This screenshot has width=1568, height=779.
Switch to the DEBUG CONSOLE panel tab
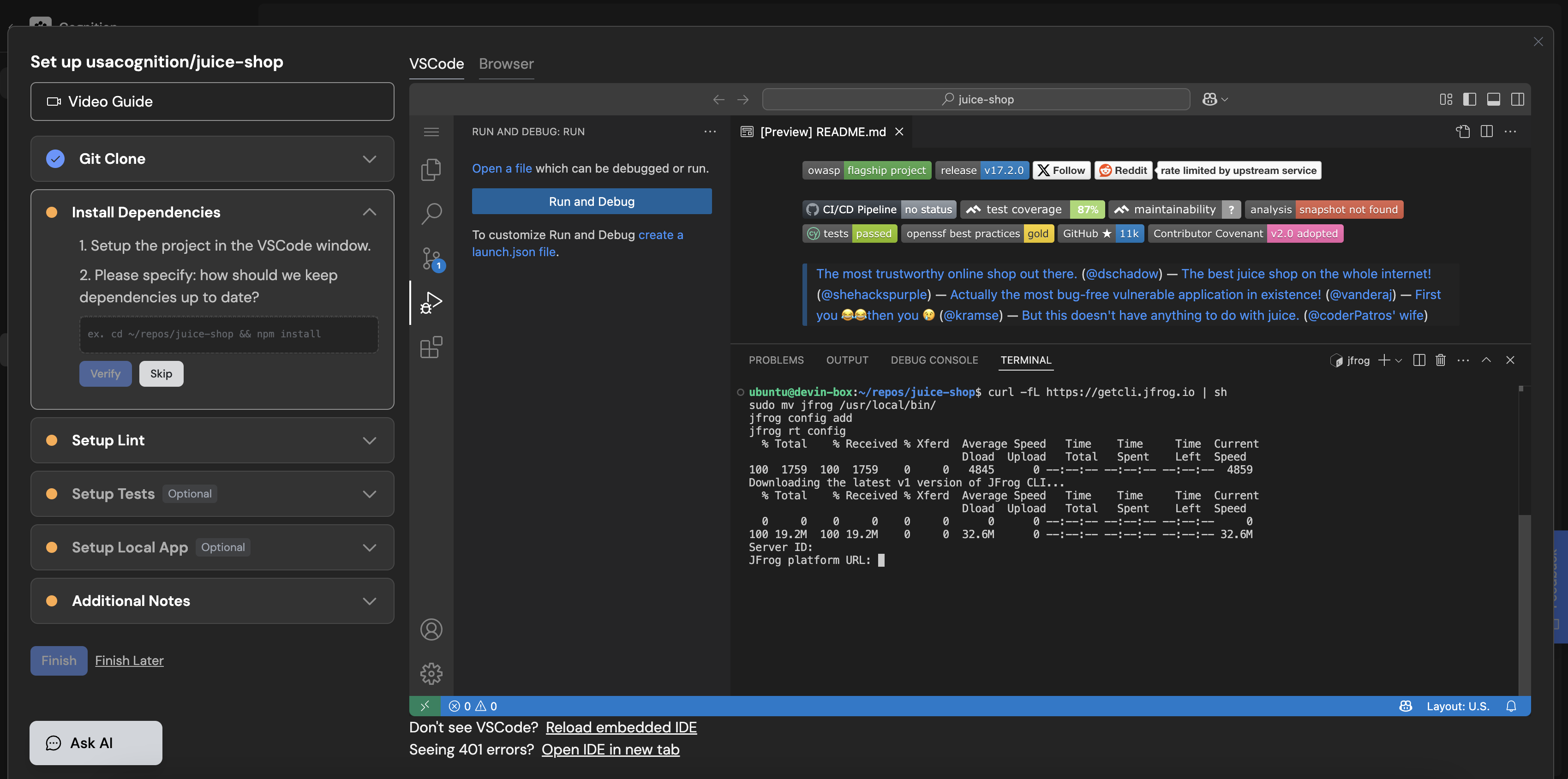click(934, 360)
